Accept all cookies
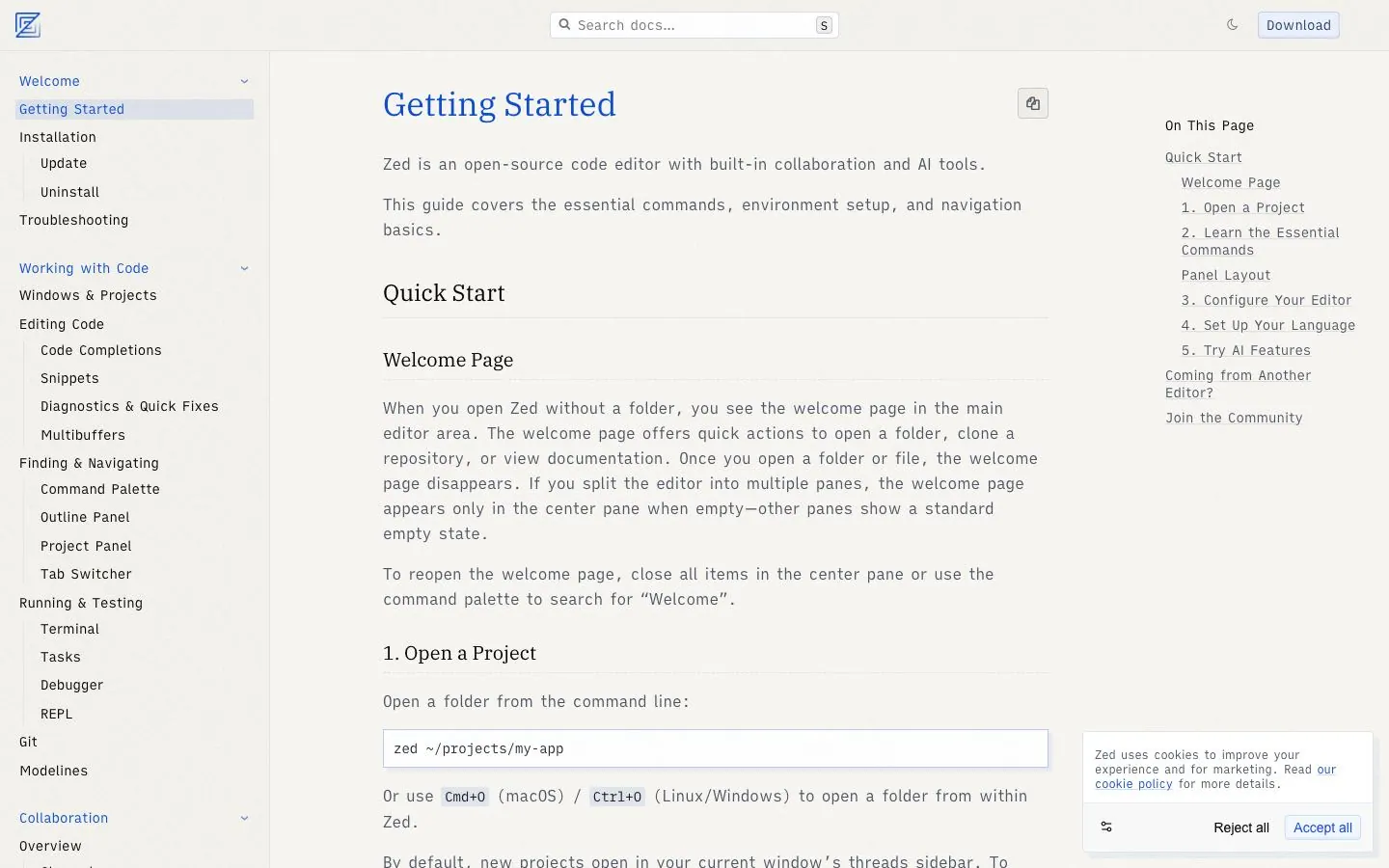Screen dimensions: 1389x868 tap(1322, 827)
